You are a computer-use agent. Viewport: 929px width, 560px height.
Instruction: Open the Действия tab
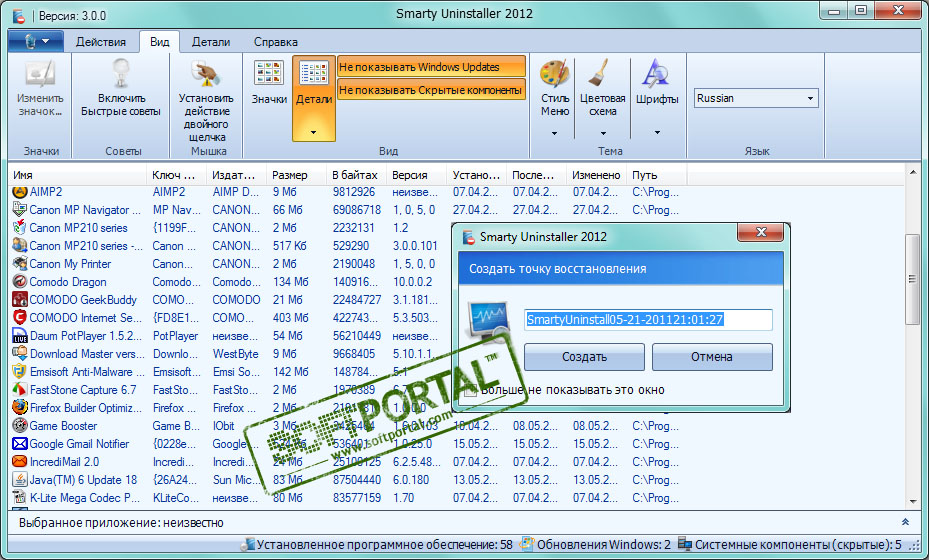[x=101, y=42]
